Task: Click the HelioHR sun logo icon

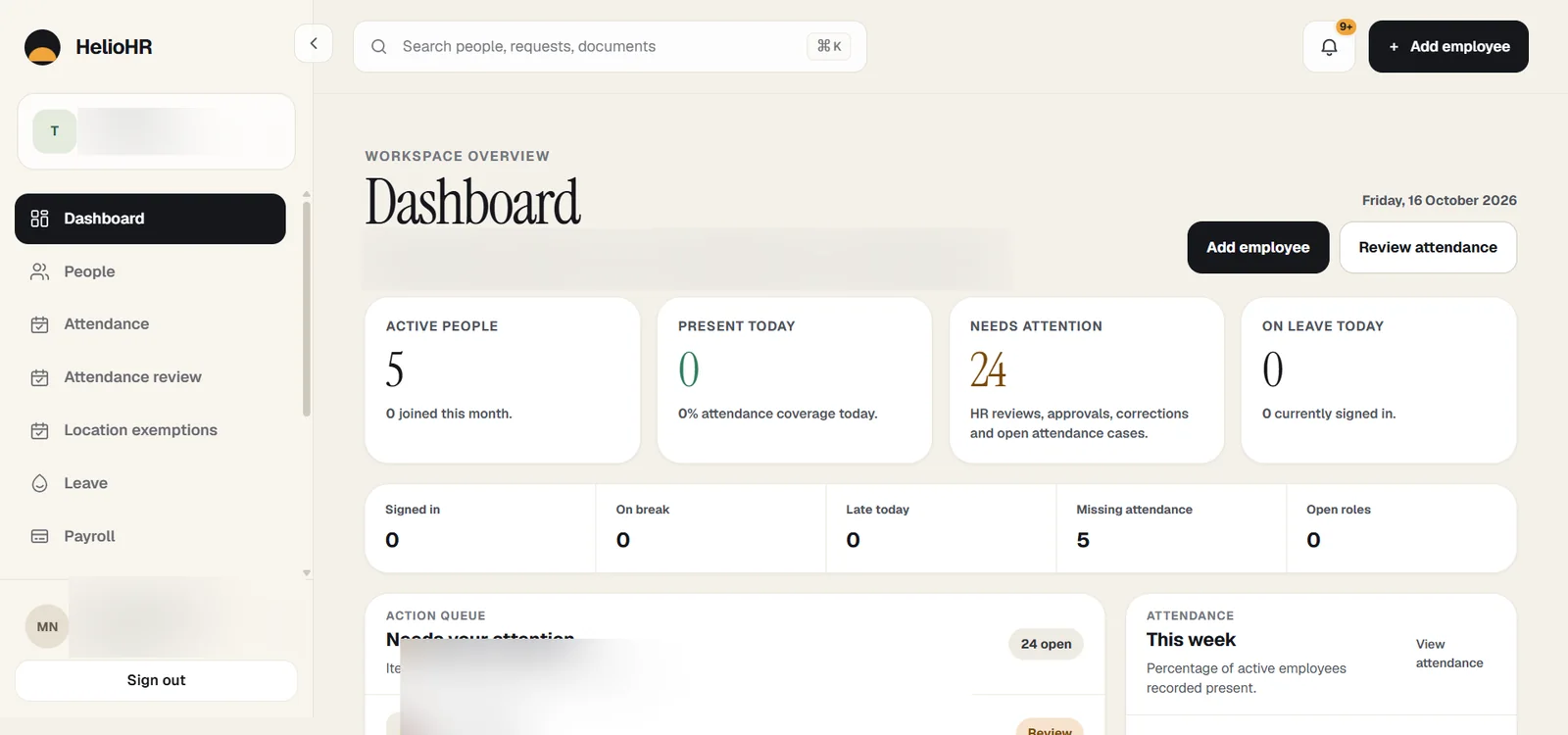Action: 42,47
